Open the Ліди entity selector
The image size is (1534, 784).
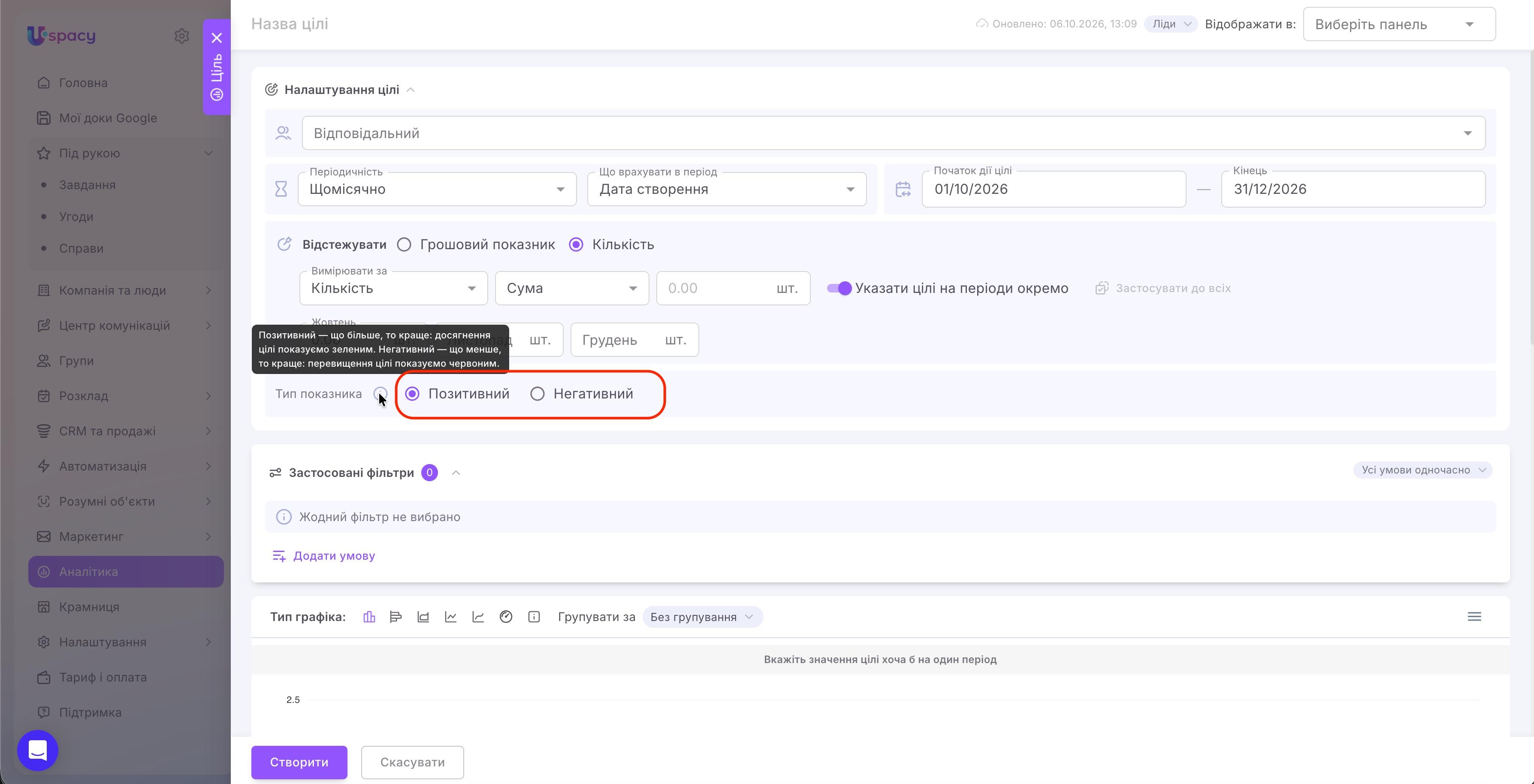pos(1171,24)
